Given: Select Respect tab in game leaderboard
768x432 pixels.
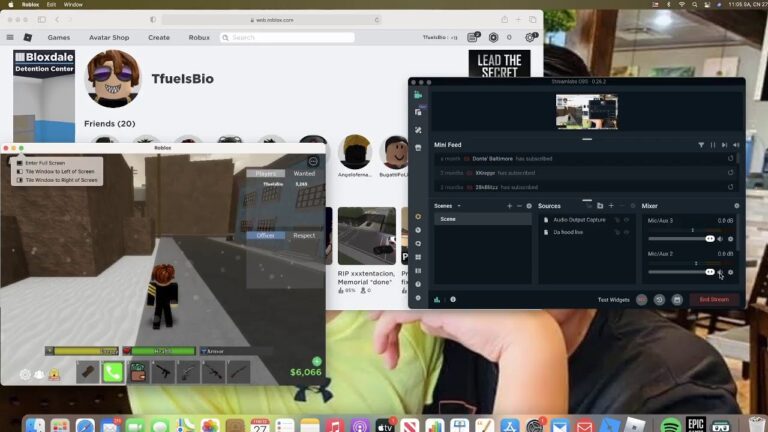Looking at the screenshot, I should click(x=304, y=236).
